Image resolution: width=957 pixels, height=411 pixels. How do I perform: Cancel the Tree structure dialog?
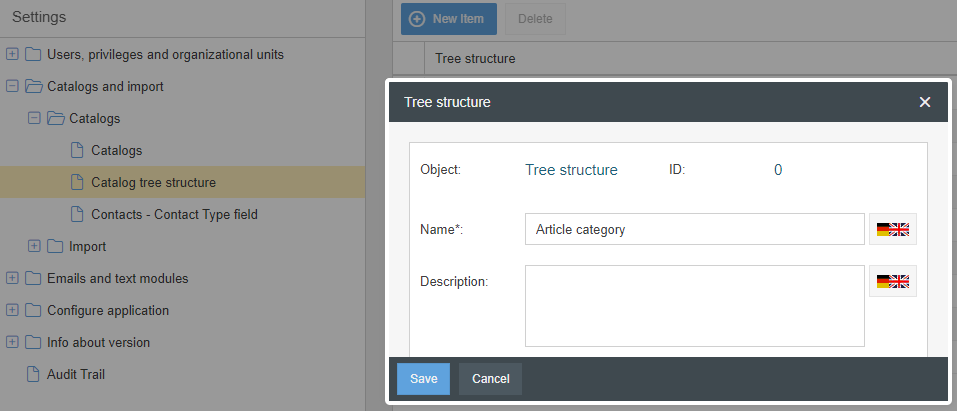click(490, 379)
